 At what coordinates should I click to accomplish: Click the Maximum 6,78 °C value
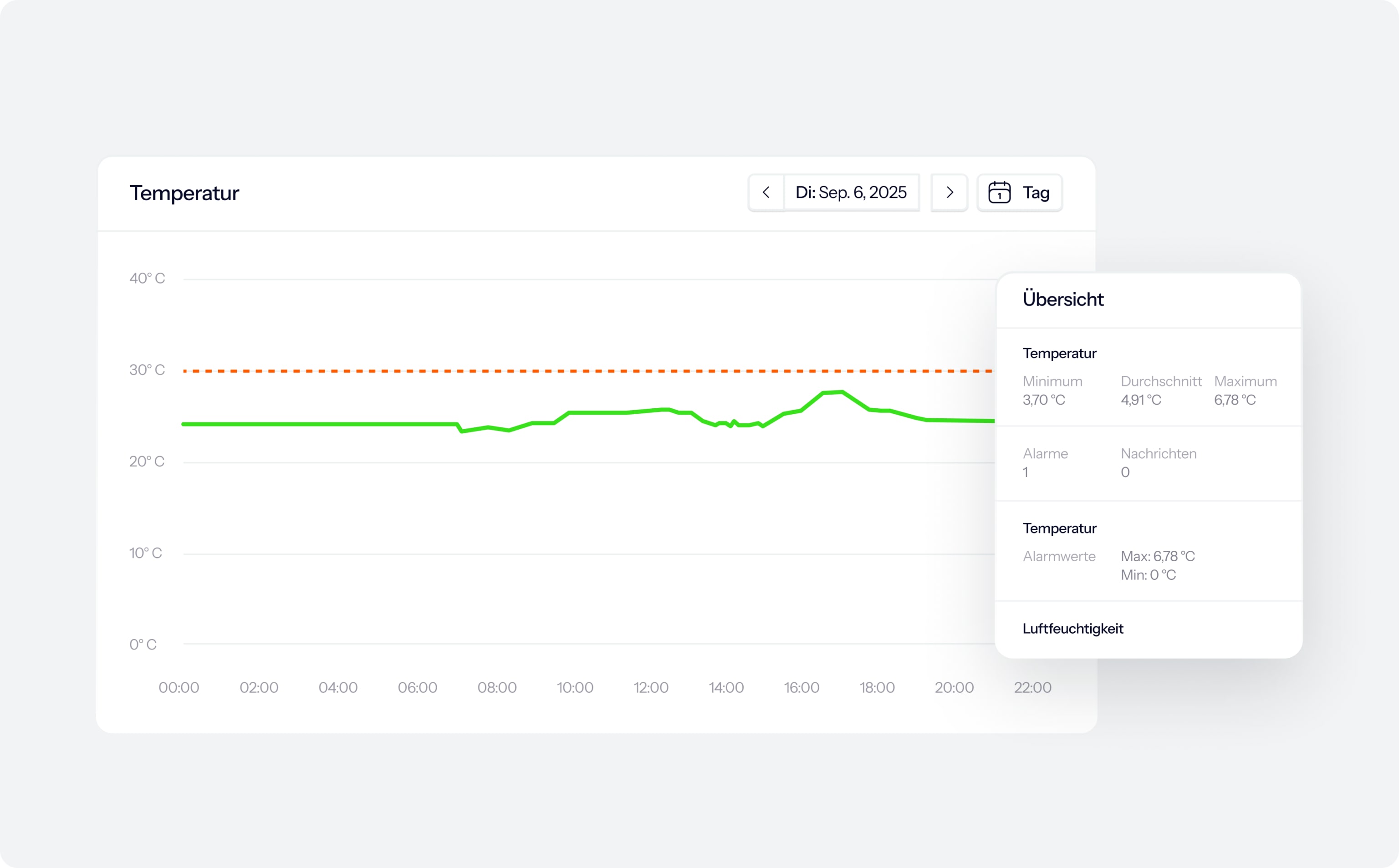pyautogui.click(x=1234, y=400)
